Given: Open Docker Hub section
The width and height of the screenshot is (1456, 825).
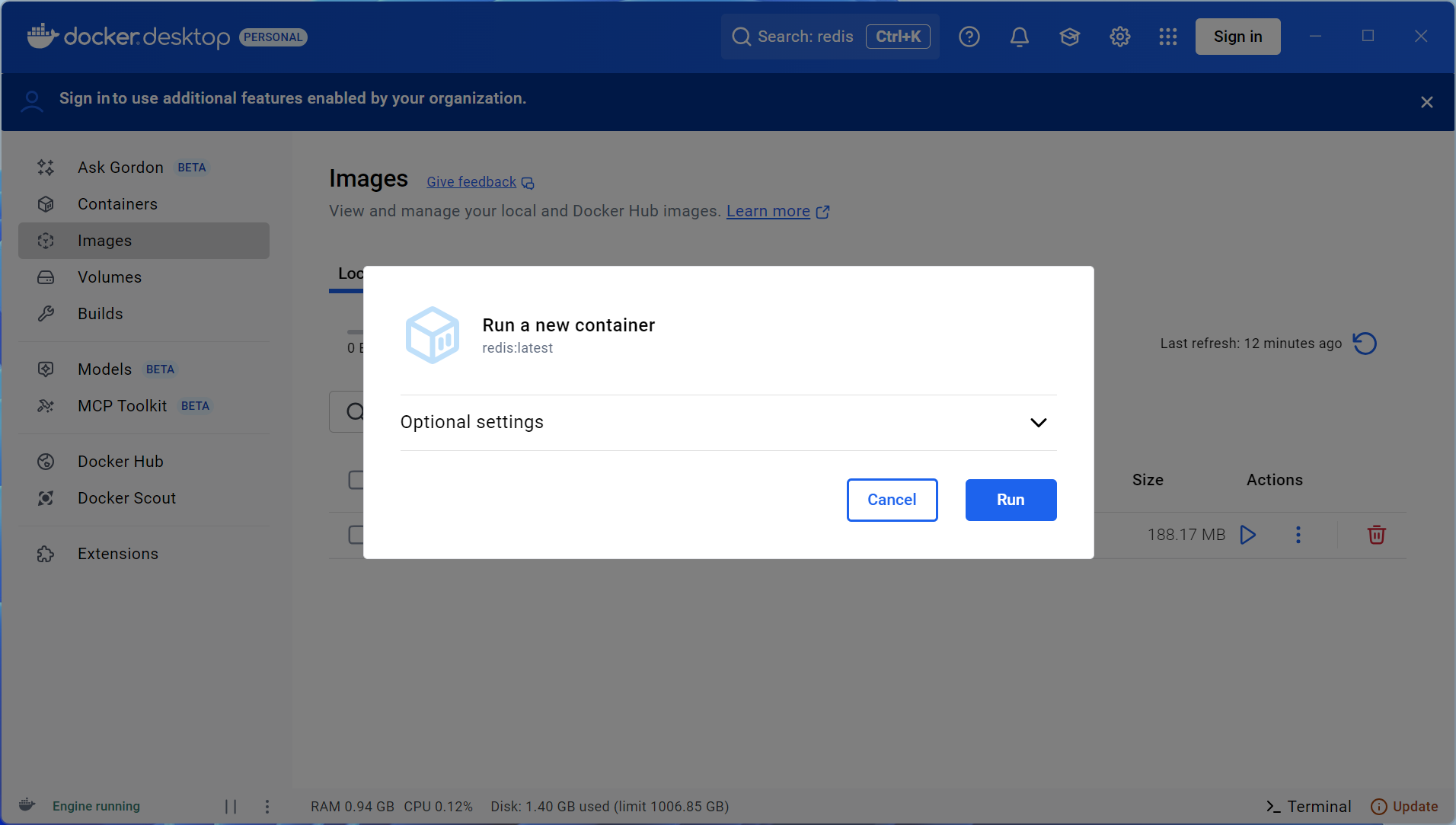Looking at the screenshot, I should (x=144, y=462).
